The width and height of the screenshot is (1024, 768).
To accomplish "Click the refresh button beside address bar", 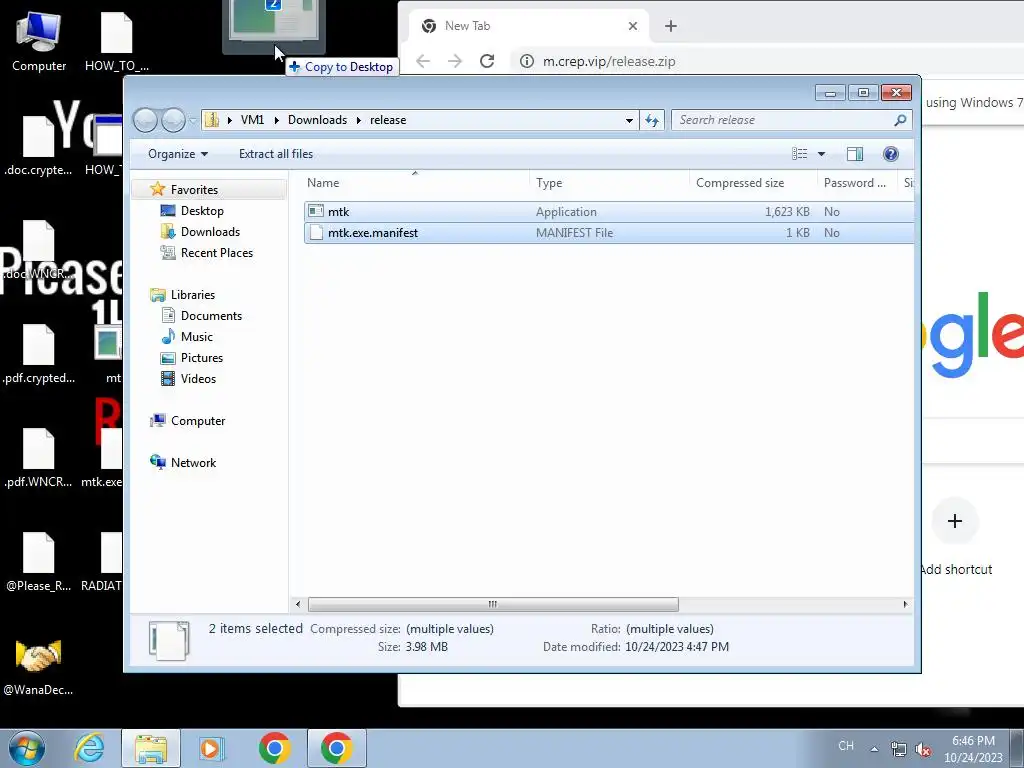I will (x=652, y=120).
